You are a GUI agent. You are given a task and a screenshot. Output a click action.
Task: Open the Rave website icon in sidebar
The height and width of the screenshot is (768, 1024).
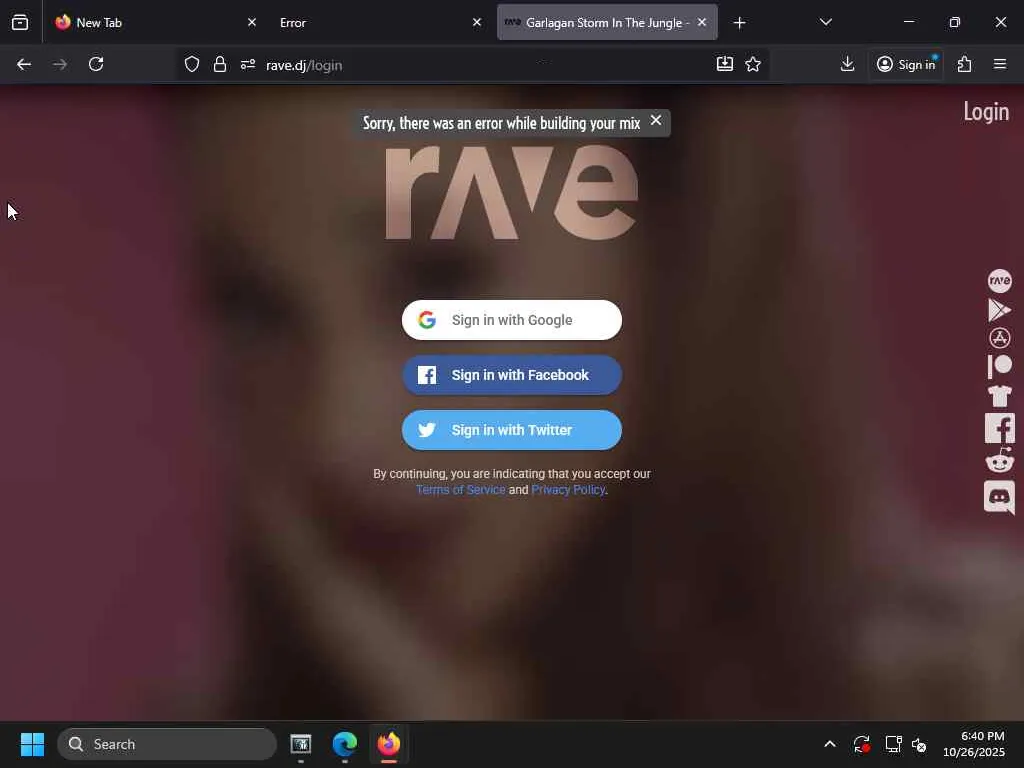(999, 281)
